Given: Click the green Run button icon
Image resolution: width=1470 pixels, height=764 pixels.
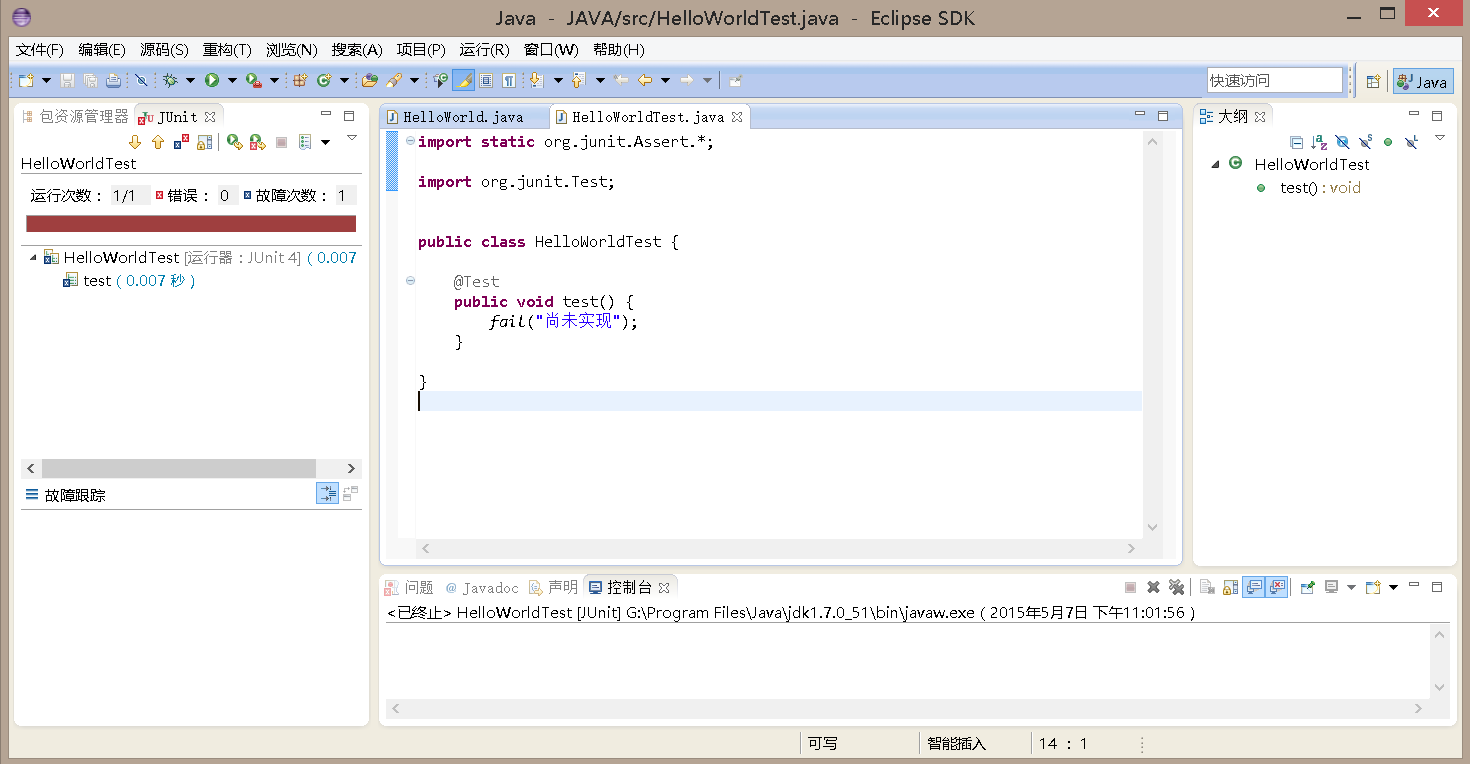Looking at the screenshot, I should point(212,80).
